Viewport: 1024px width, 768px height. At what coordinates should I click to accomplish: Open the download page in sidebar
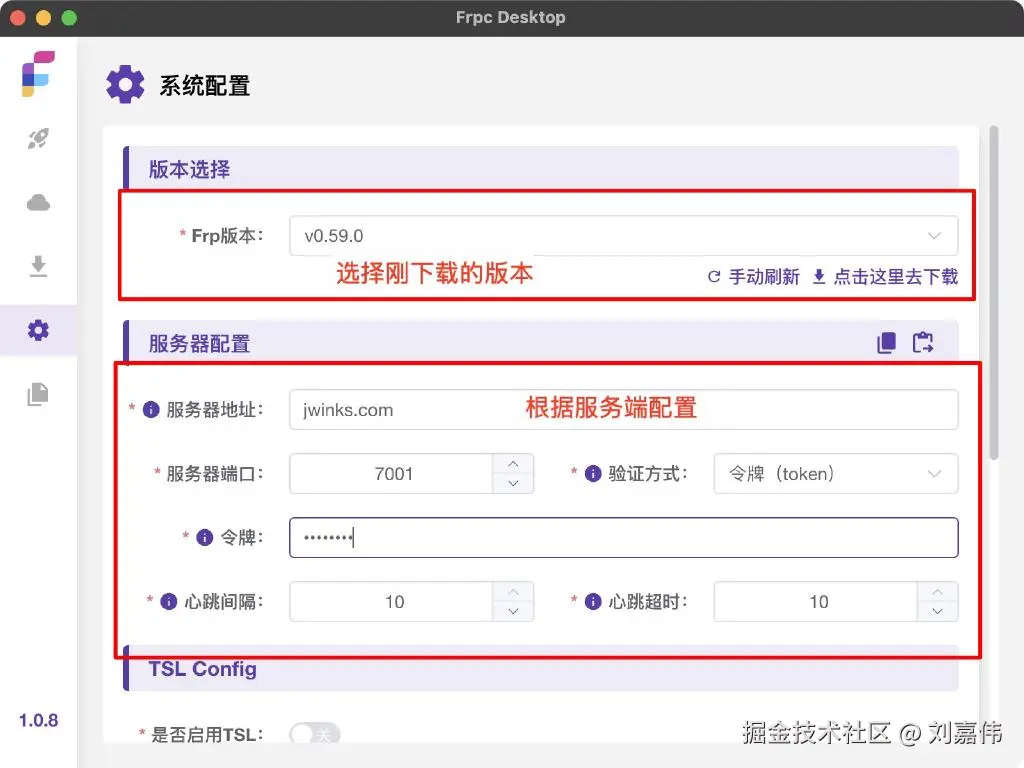click(38, 266)
